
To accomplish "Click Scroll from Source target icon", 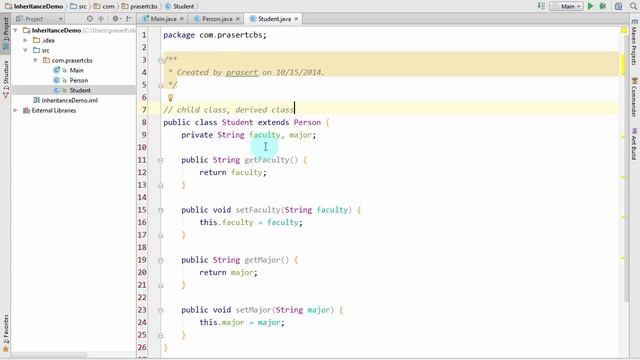I will point(90,19).
